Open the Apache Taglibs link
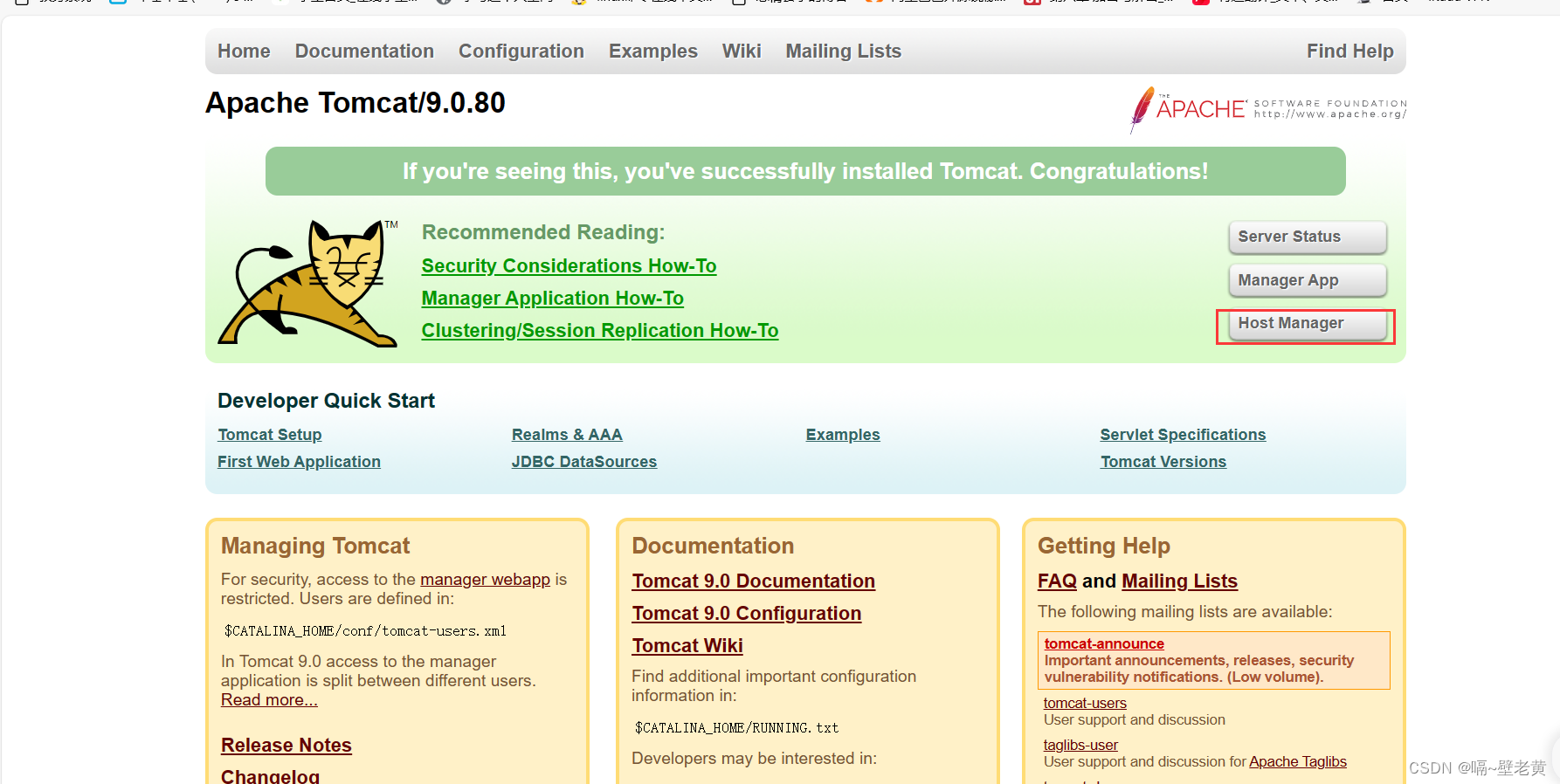 [1298, 762]
